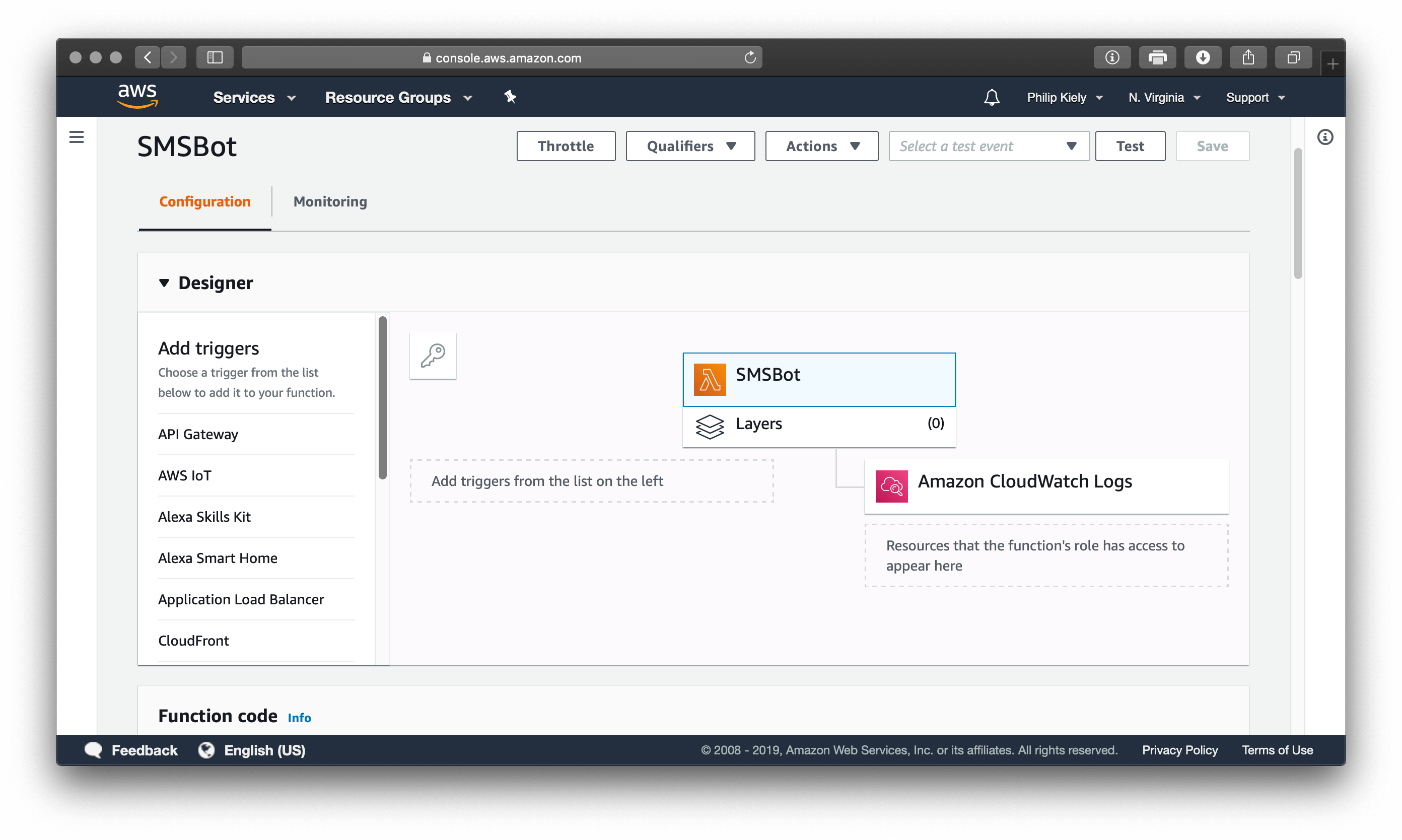Click the Feedback link in footer
This screenshot has width=1402, height=840.
pos(145,750)
